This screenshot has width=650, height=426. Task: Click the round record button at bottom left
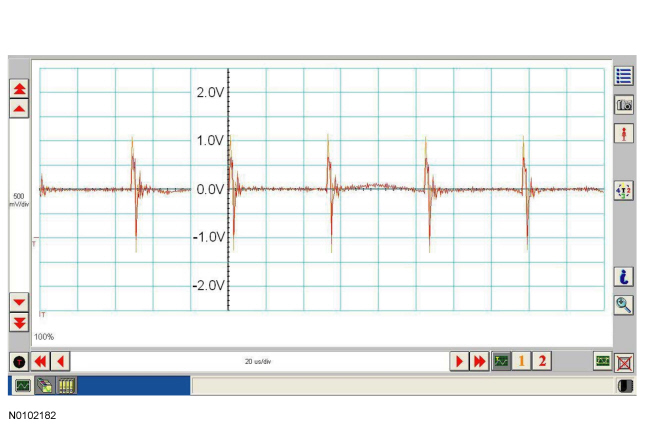(19, 361)
